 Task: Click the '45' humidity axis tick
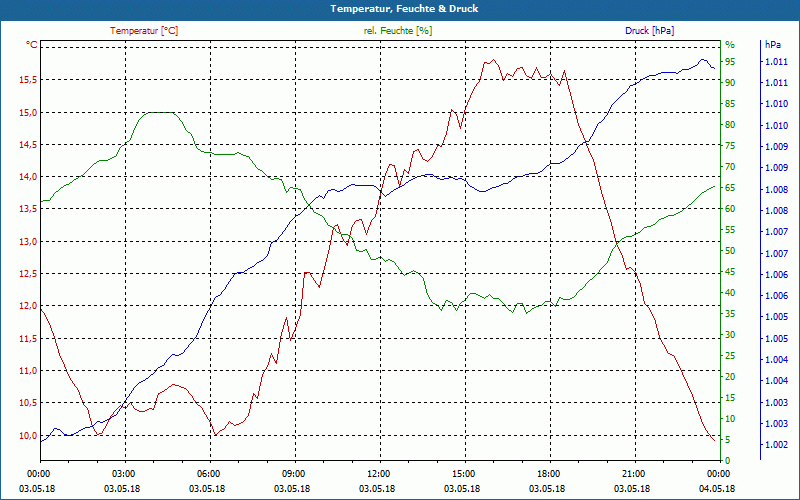coord(730,272)
